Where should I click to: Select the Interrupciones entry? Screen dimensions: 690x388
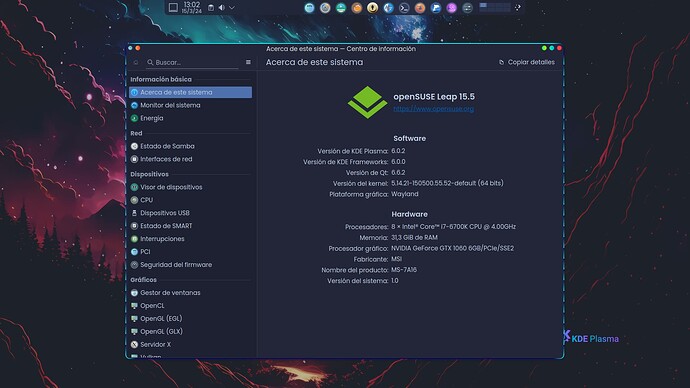pyautogui.click(x=191, y=239)
